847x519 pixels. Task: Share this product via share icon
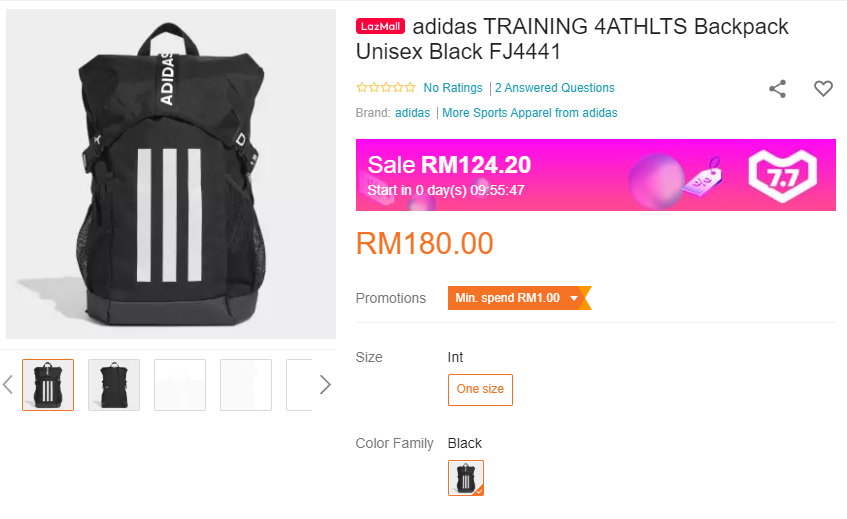[777, 89]
